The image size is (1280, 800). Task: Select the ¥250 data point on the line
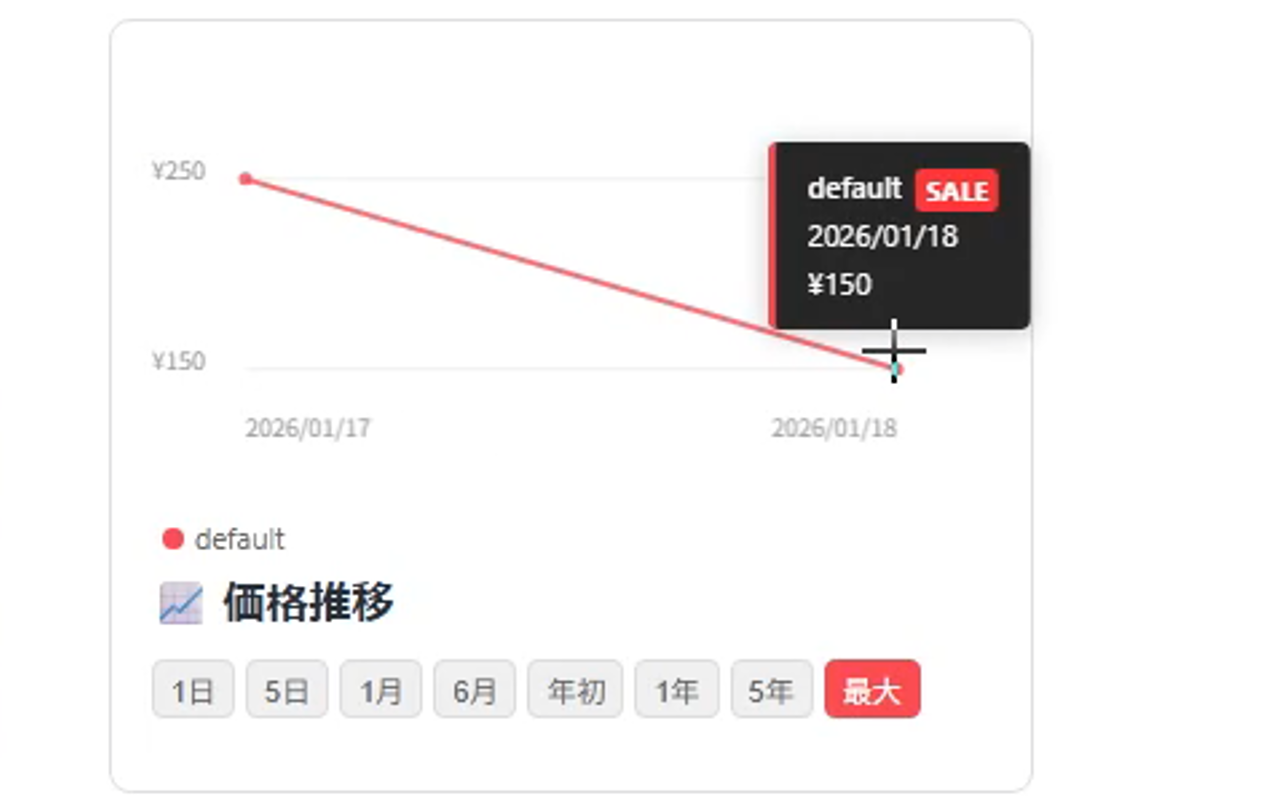pos(245,179)
